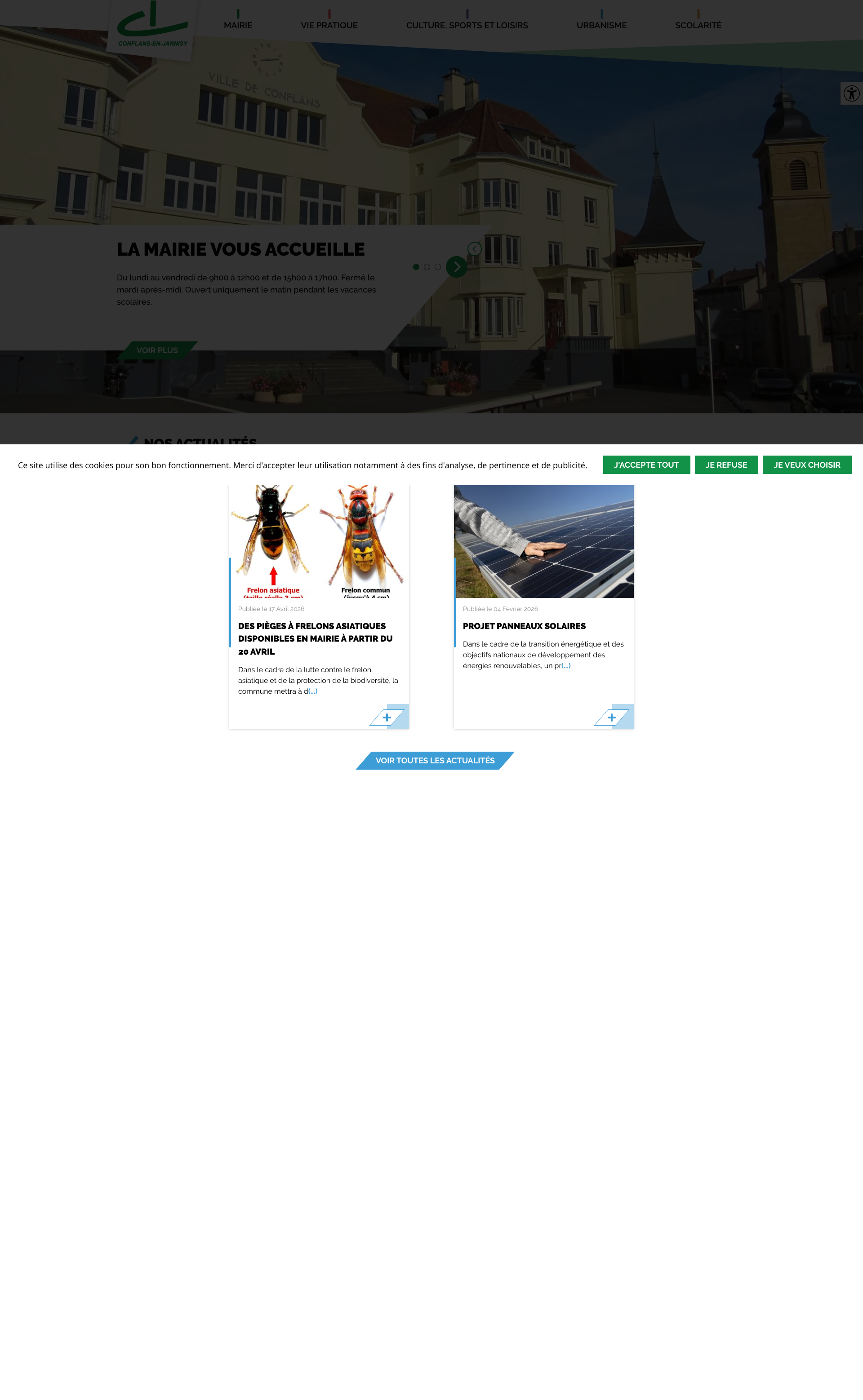Screen dimensions: 863x1400
Task: Open the pièges à frelons asiatiques headline
Action: click(315, 638)
